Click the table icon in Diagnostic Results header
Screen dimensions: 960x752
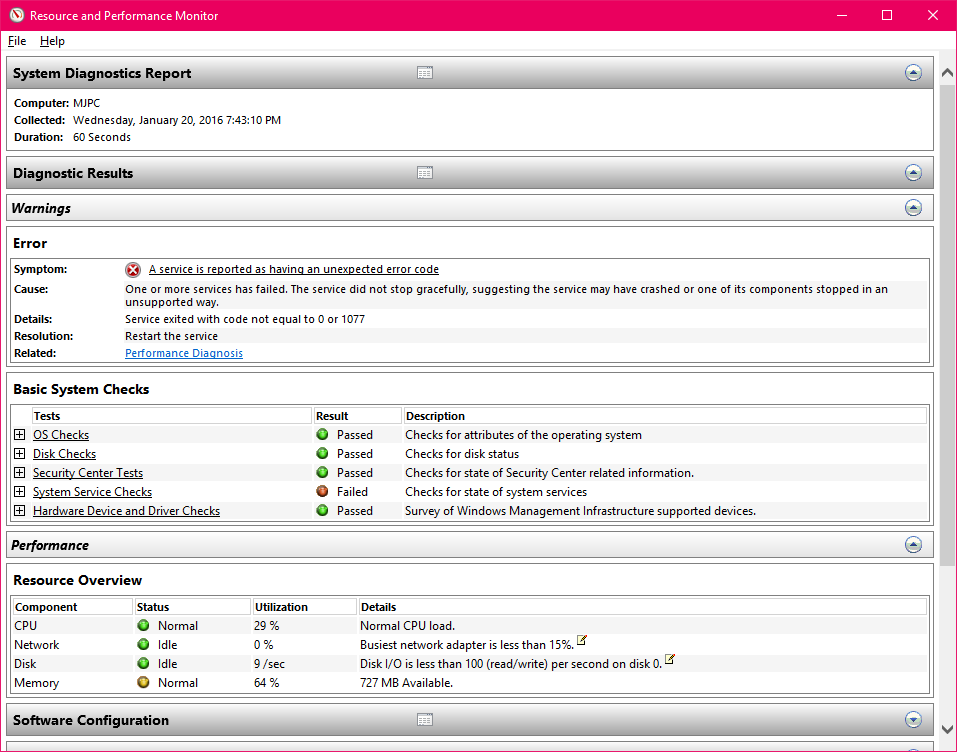425,173
